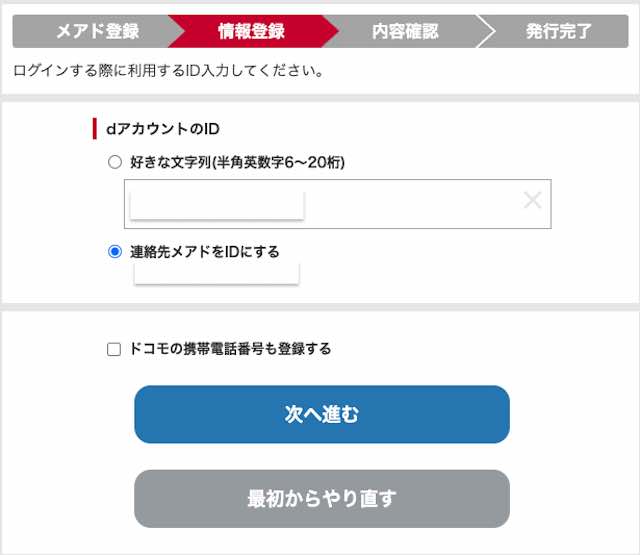Click the ドコモの携帯電話番号も登録する label text
The image size is (640, 555).
pos(230,349)
